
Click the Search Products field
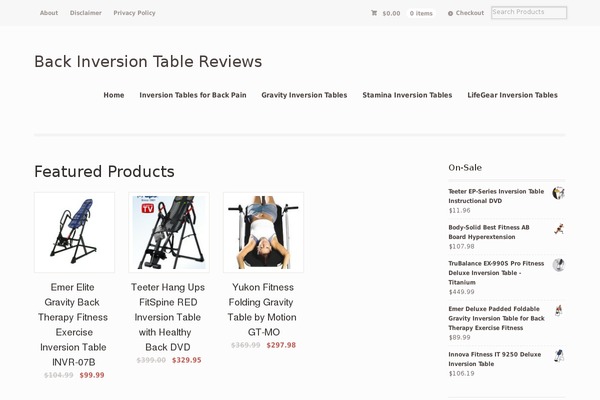529,12
